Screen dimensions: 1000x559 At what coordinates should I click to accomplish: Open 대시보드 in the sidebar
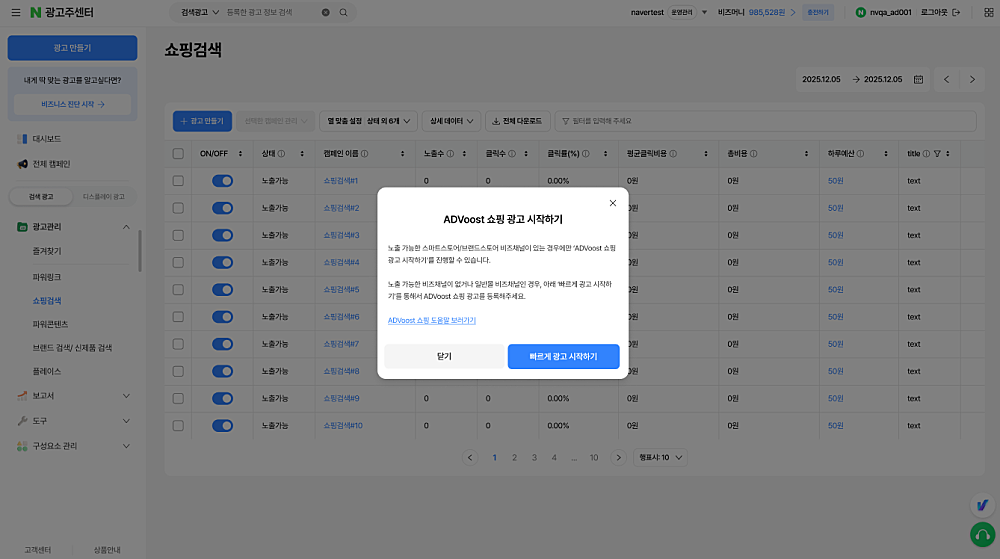[x=47, y=138]
